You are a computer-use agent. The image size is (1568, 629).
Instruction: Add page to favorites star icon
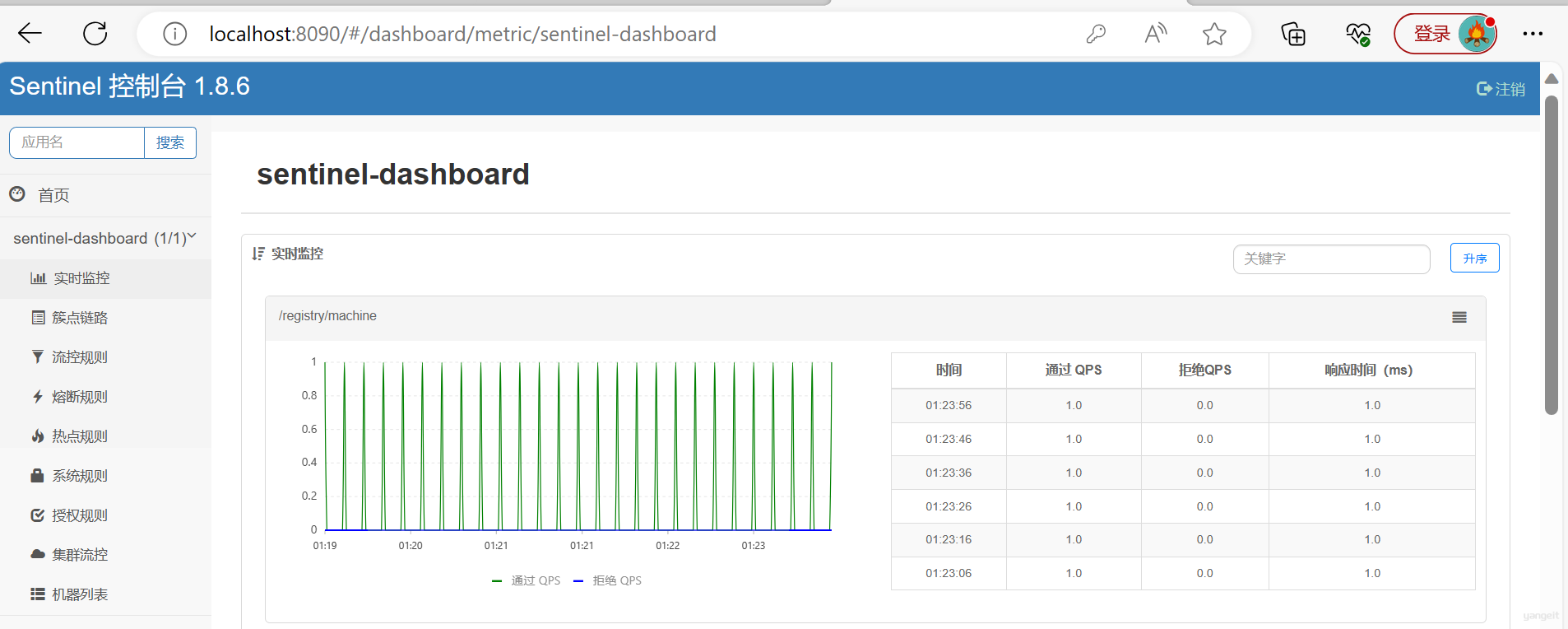[x=1214, y=34]
